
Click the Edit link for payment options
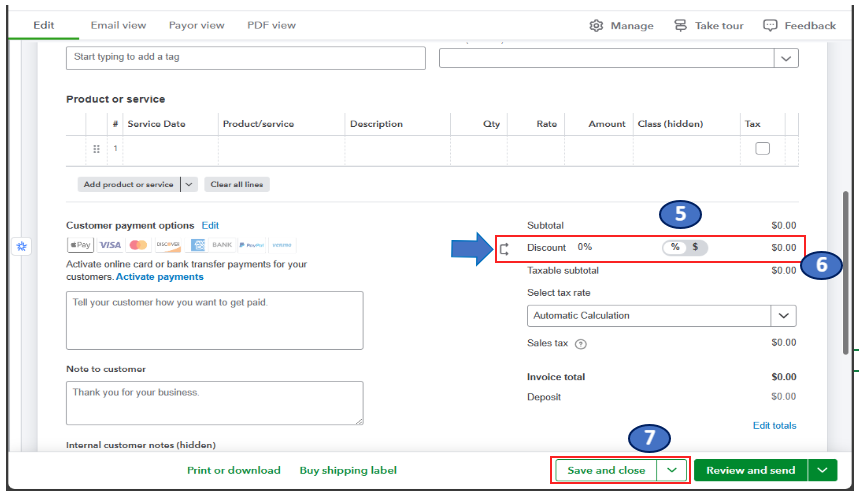[210, 225]
